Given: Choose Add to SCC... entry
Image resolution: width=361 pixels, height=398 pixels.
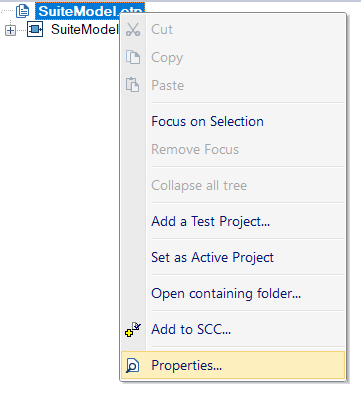Looking at the screenshot, I should pos(191,329).
